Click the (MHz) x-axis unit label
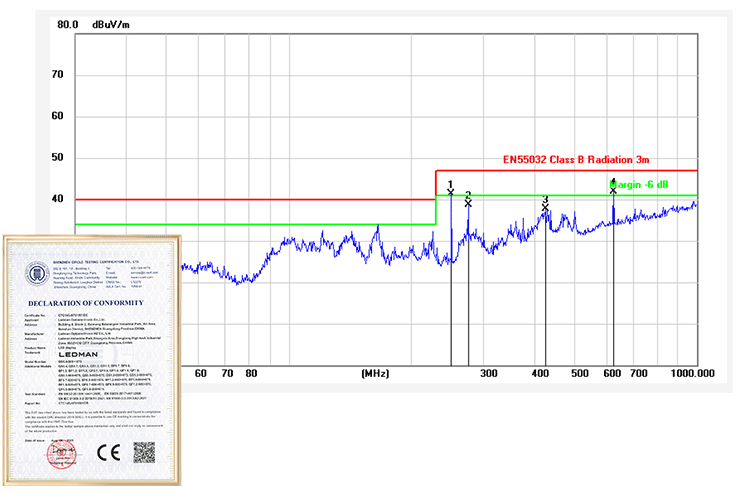This screenshot has width=736, height=495. pos(377,373)
